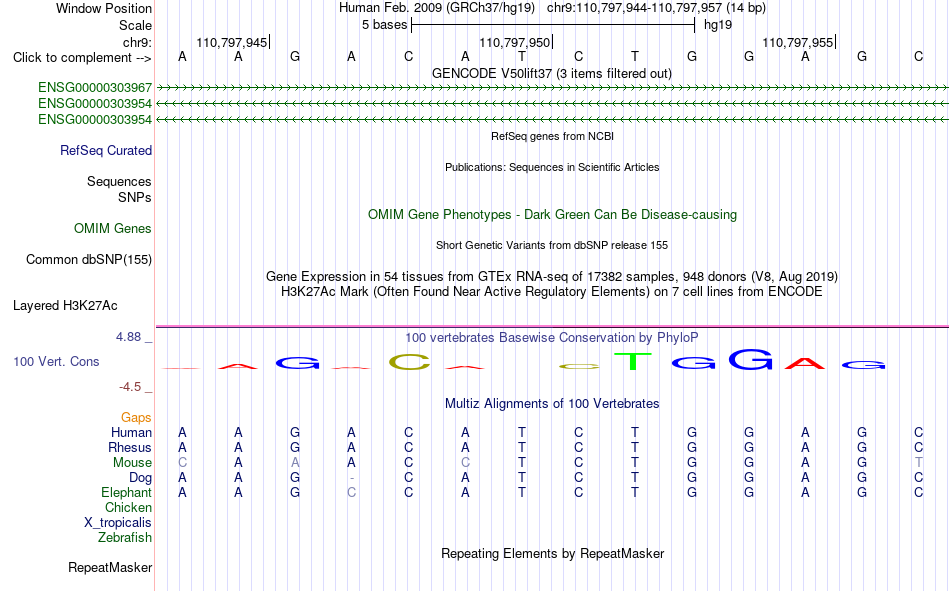Click the 'RefSeq genes from NCBI' title
The height and width of the screenshot is (591, 950).
(553, 136)
